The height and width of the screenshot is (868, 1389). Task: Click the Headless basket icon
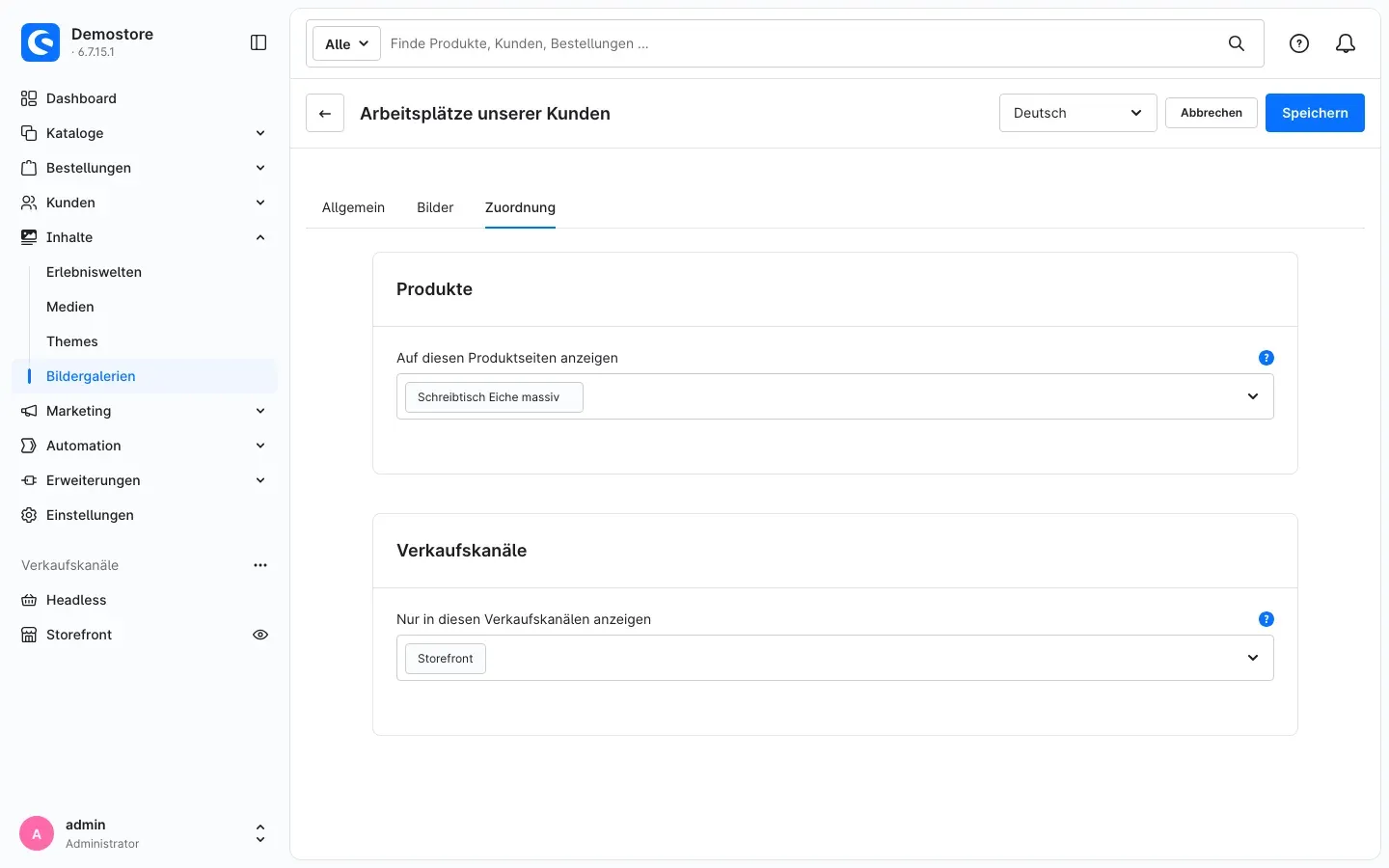(29, 600)
